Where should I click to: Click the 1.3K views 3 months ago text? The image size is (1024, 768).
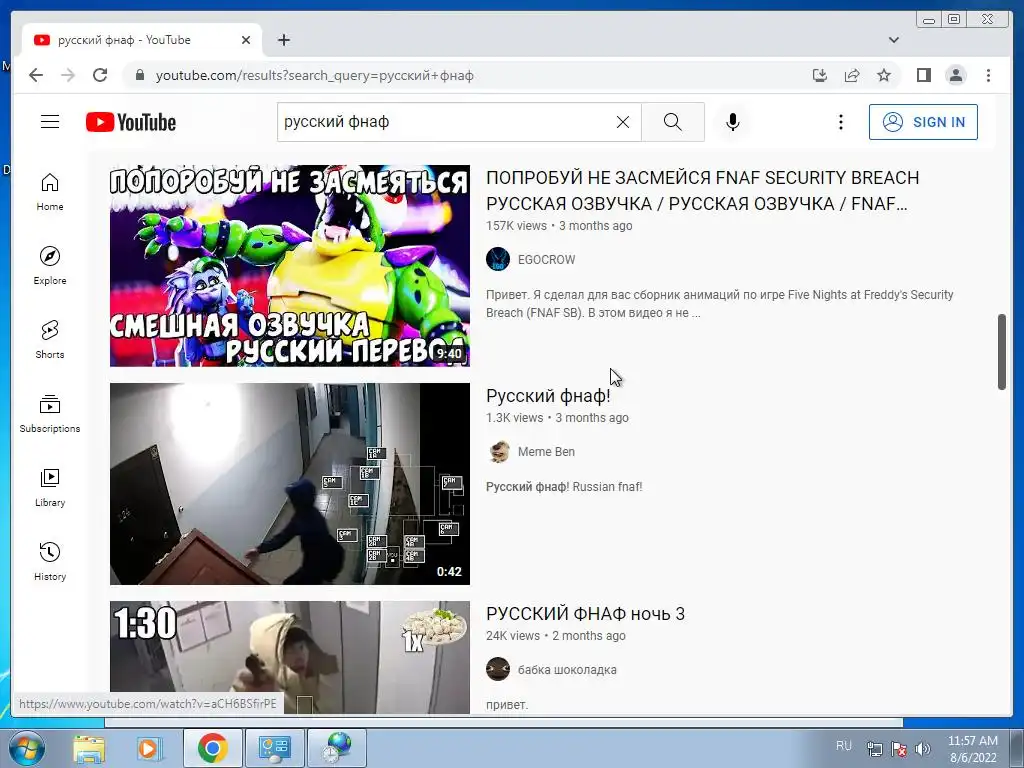tap(557, 417)
